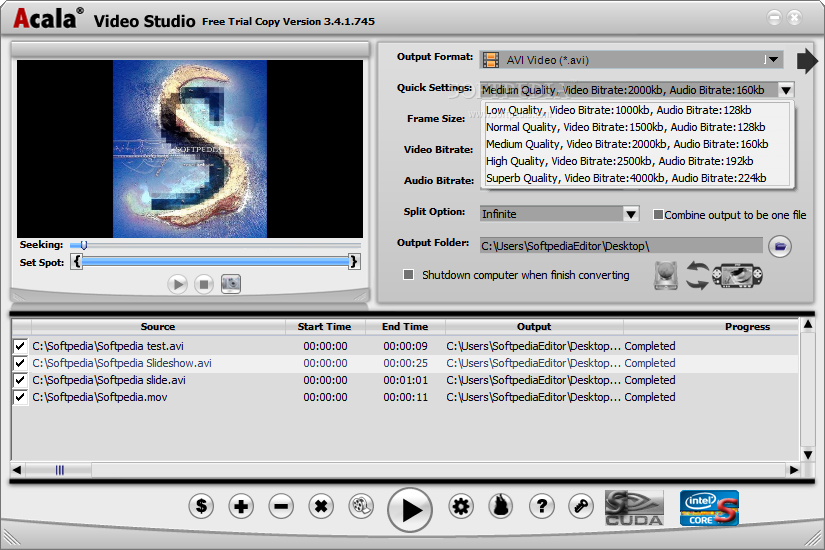The width and height of the screenshot is (825, 550).
Task: Stop the preview video
Action: coord(204,284)
